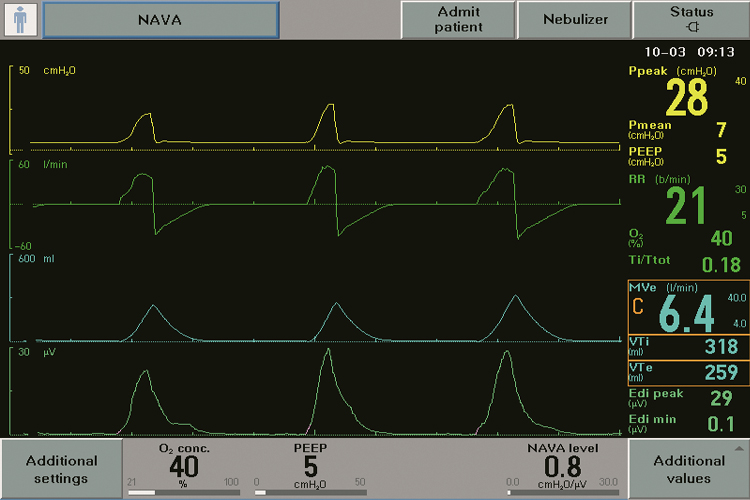Click the Edi peak 29 µV reading

(686, 397)
